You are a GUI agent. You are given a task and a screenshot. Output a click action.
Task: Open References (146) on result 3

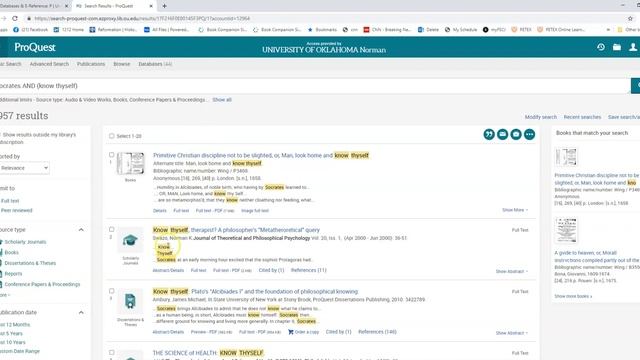[x=377, y=332]
